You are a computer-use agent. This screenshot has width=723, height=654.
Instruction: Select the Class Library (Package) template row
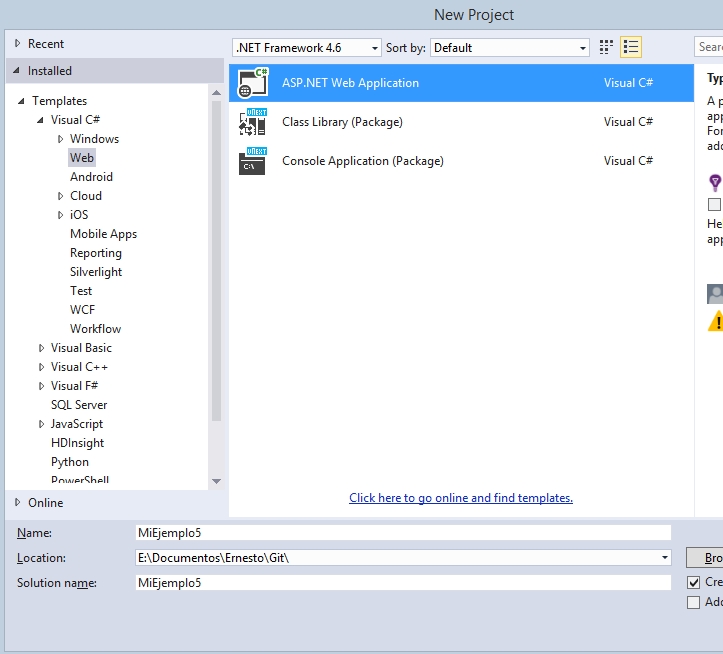461,122
